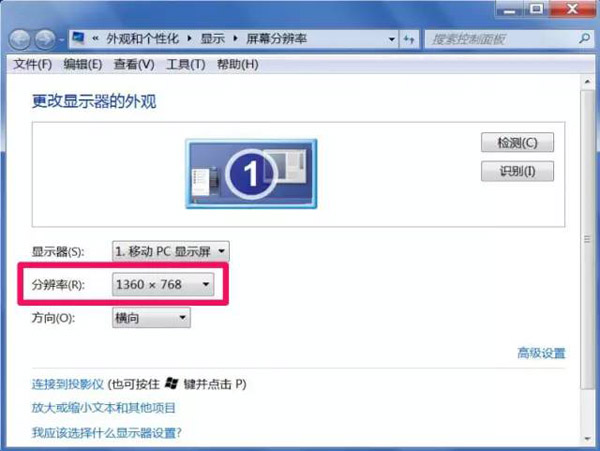Open the 编辑(E) menu
Viewport: 600px width, 451px height.
83,64
